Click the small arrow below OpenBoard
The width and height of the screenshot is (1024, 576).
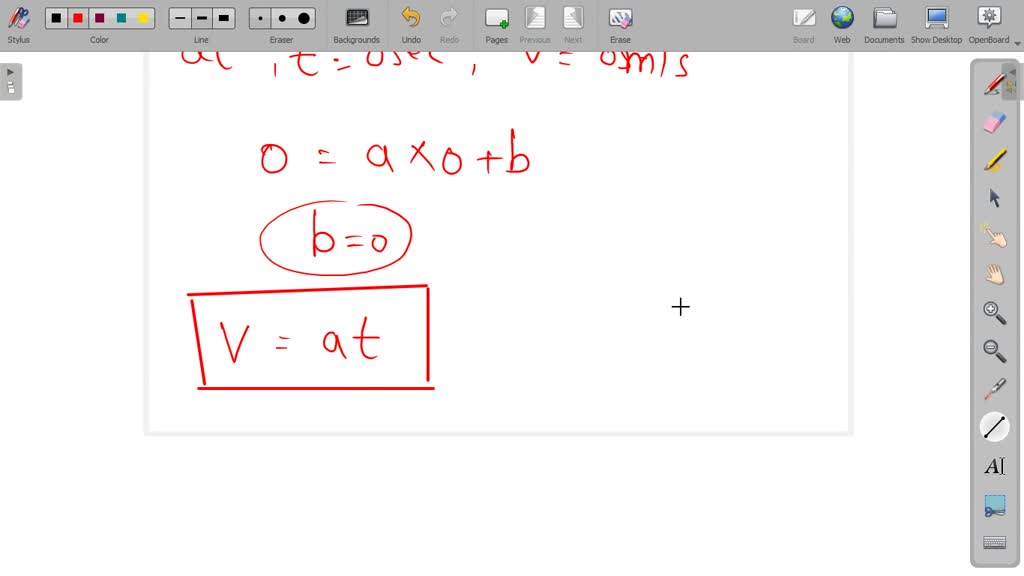pyautogui.click(x=1017, y=43)
